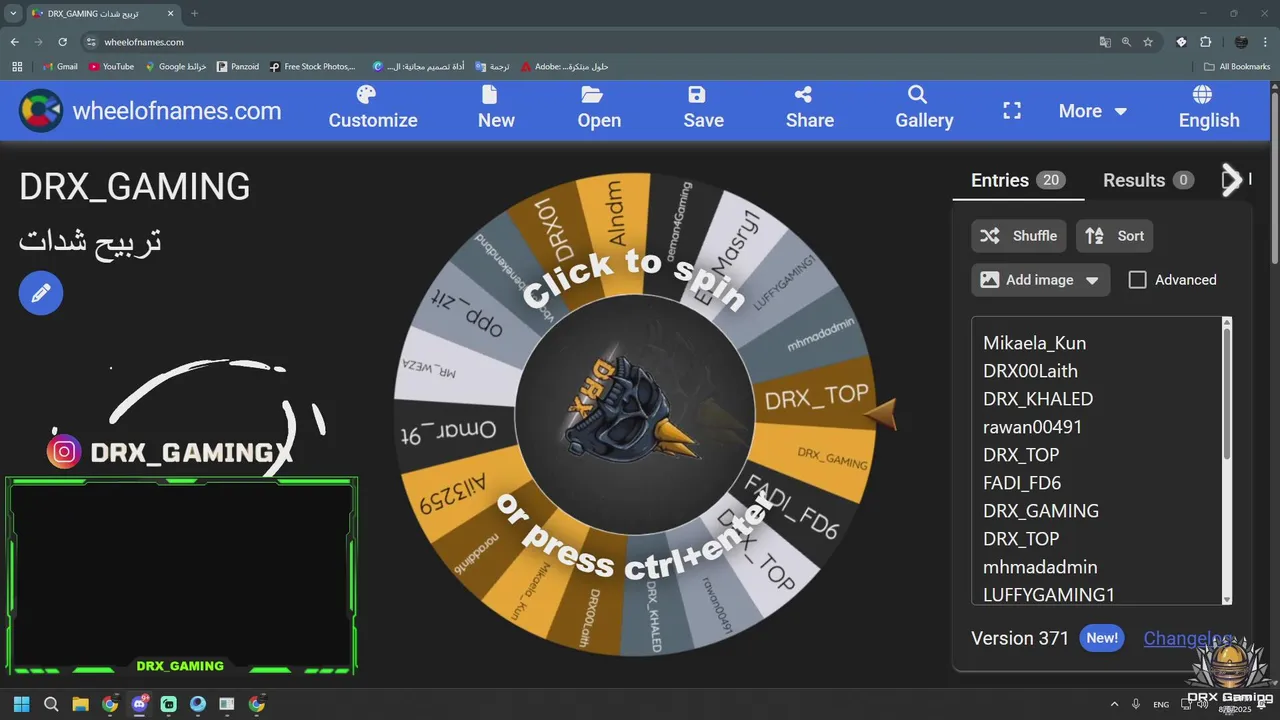Open a saved wheel with Open
The height and width of the screenshot is (720, 1280).
599,108
